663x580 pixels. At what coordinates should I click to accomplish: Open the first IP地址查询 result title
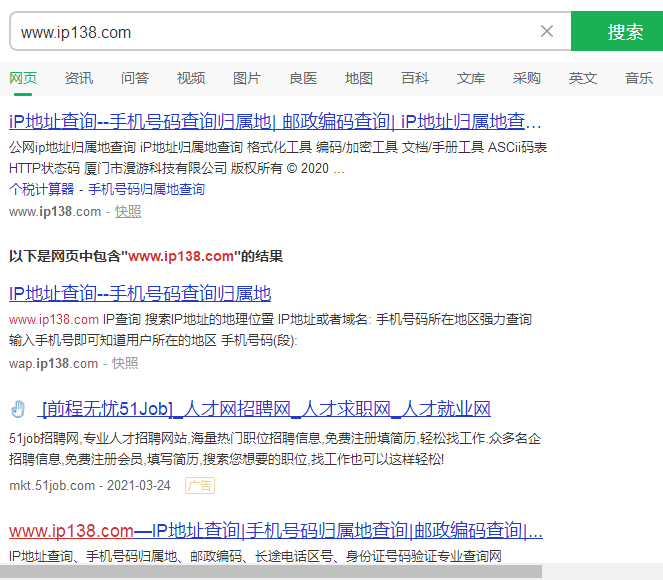(x=275, y=122)
